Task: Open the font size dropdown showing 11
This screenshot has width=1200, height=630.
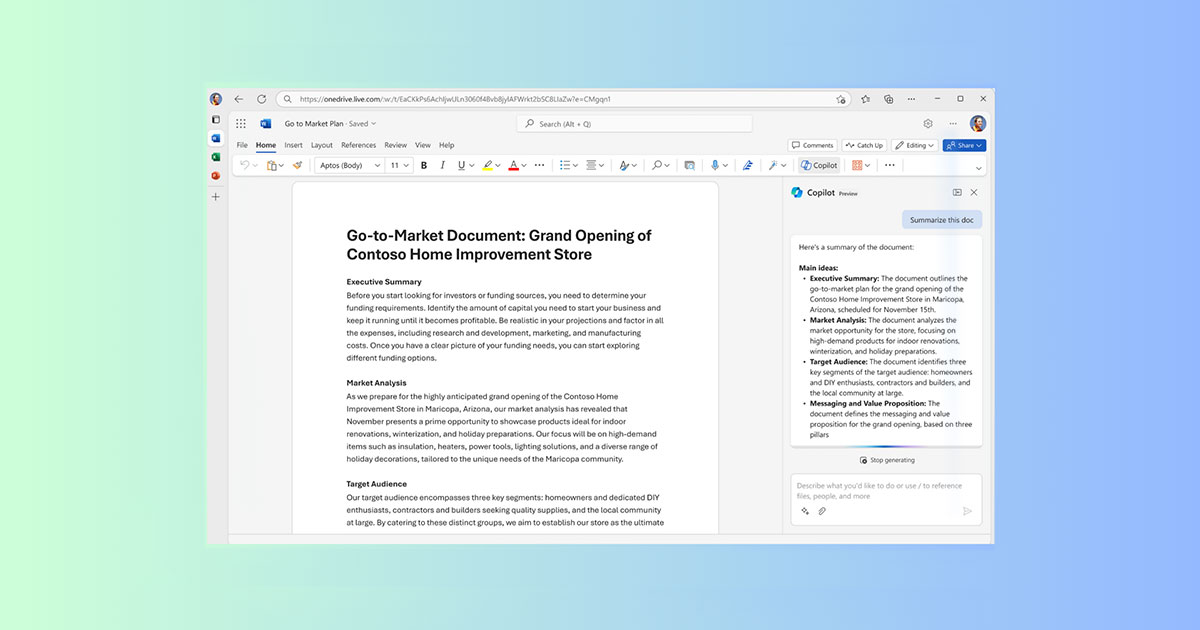Action: coord(399,165)
